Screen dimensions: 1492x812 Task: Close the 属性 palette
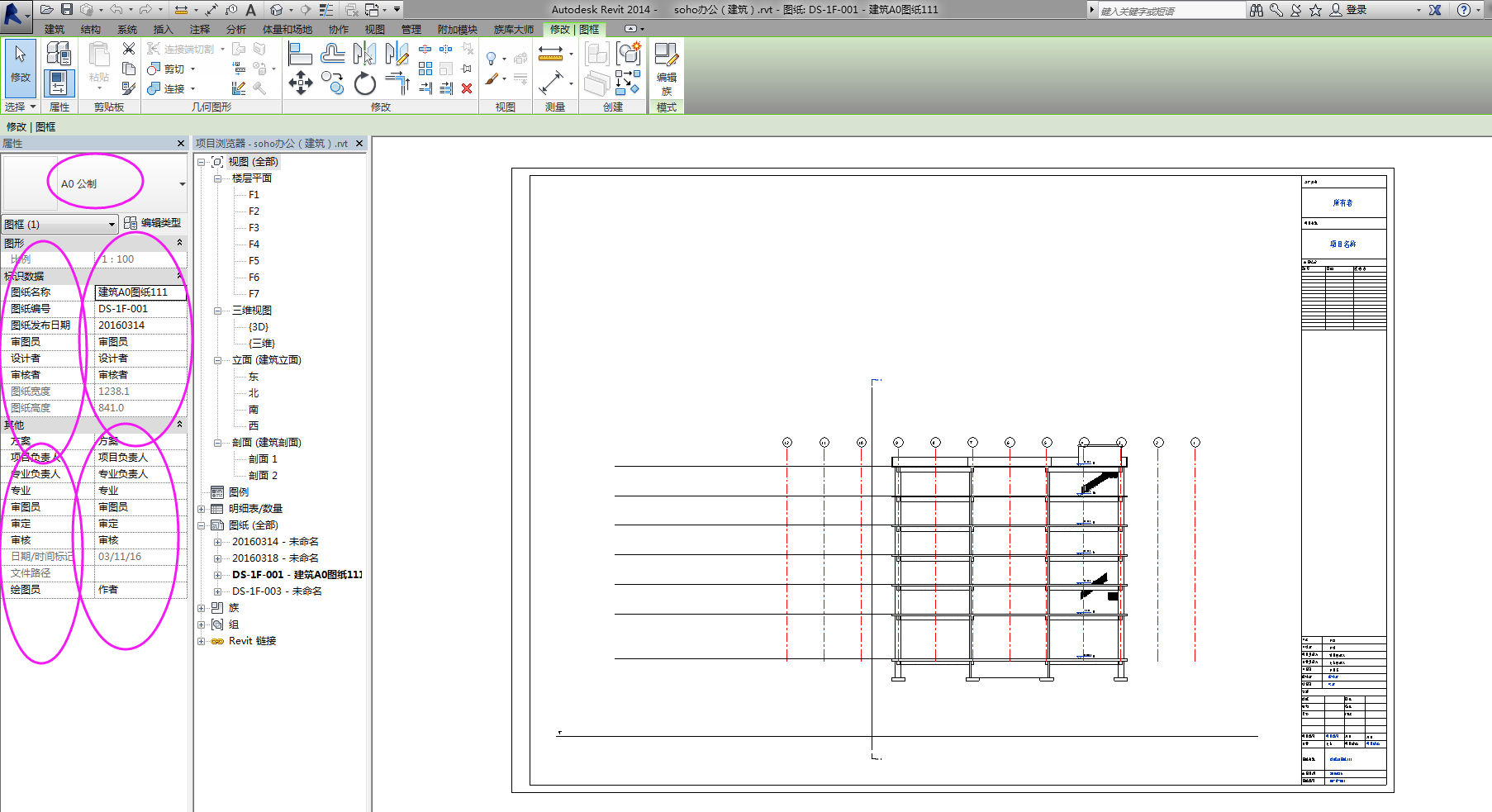[181, 144]
